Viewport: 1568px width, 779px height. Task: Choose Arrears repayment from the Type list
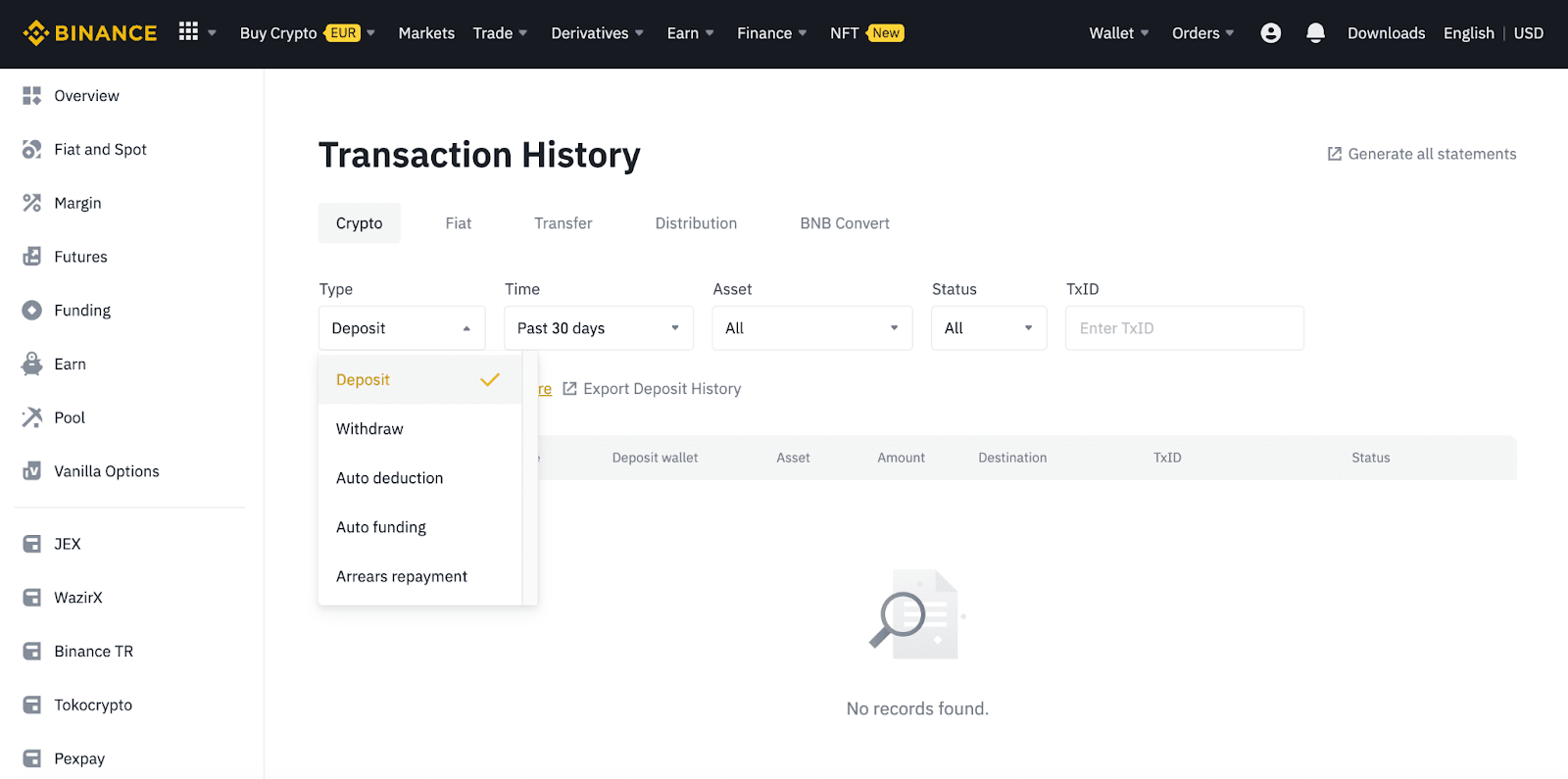click(420, 576)
